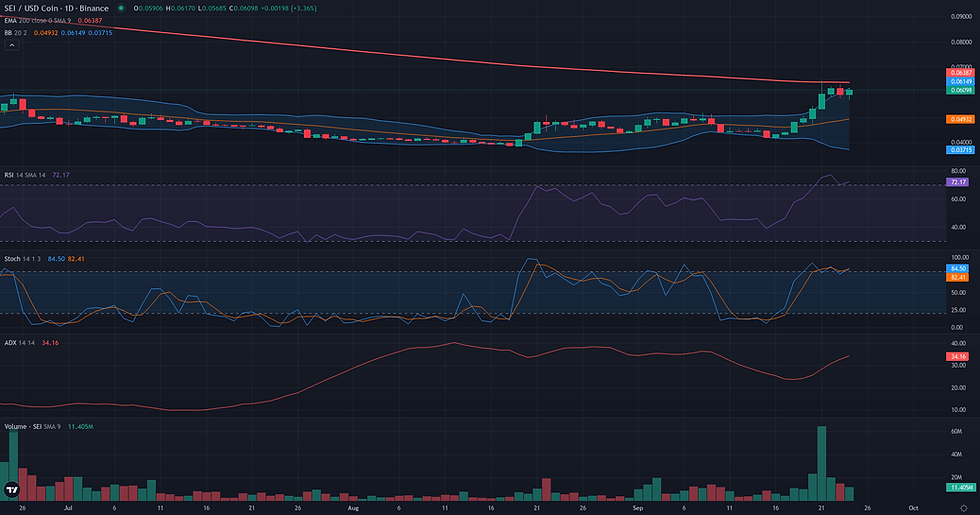Select the ADX 14 14 legend

click(x=19, y=342)
